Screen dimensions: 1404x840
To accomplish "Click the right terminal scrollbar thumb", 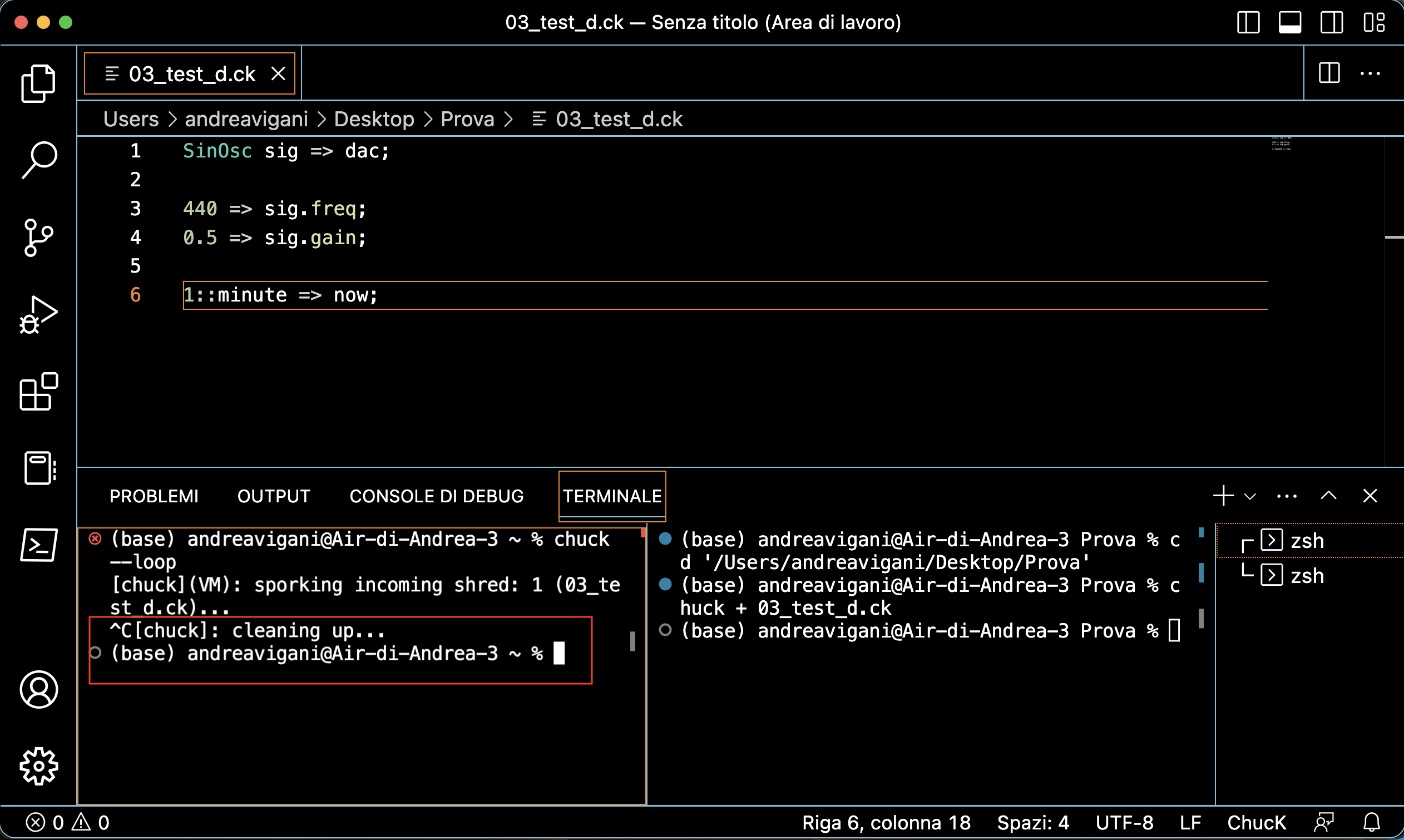I will point(1201,618).
